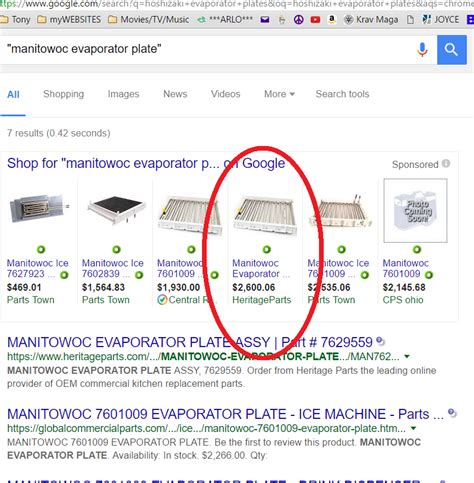Open Manitowoc Ice 7602839 product link

pyautogui.click(x=113, y=268)
